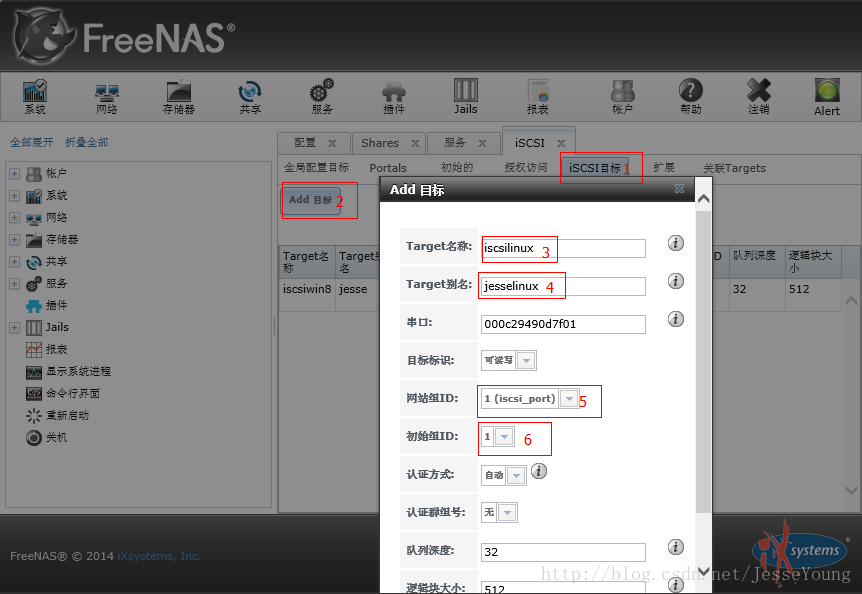Open the 网站组ID dropdown
862x594 pixels.
569,399
